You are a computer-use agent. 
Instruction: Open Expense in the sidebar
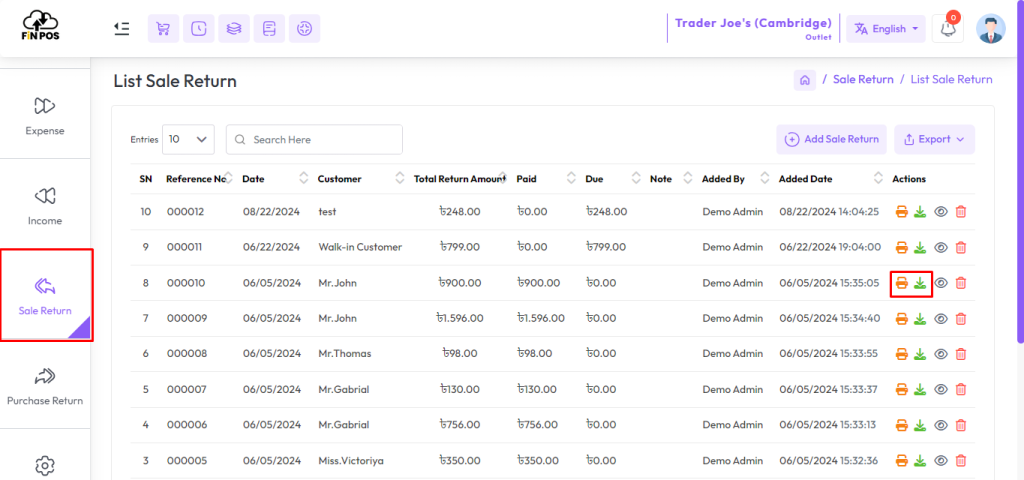(x=45, y=116)
